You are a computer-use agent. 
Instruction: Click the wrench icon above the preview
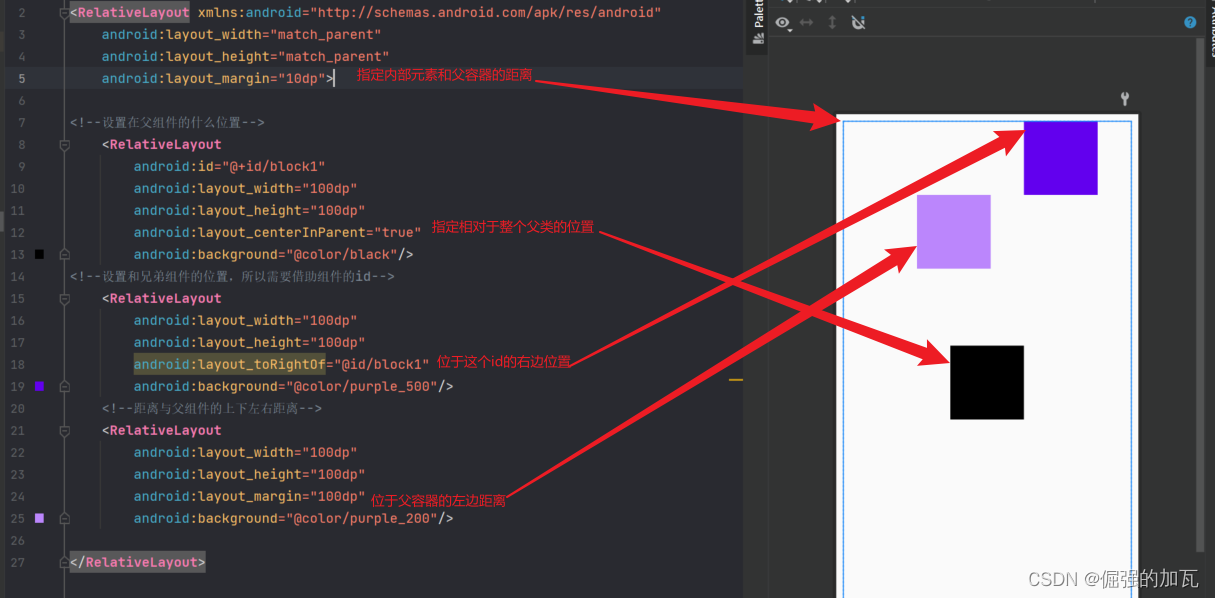point(1125,98)
